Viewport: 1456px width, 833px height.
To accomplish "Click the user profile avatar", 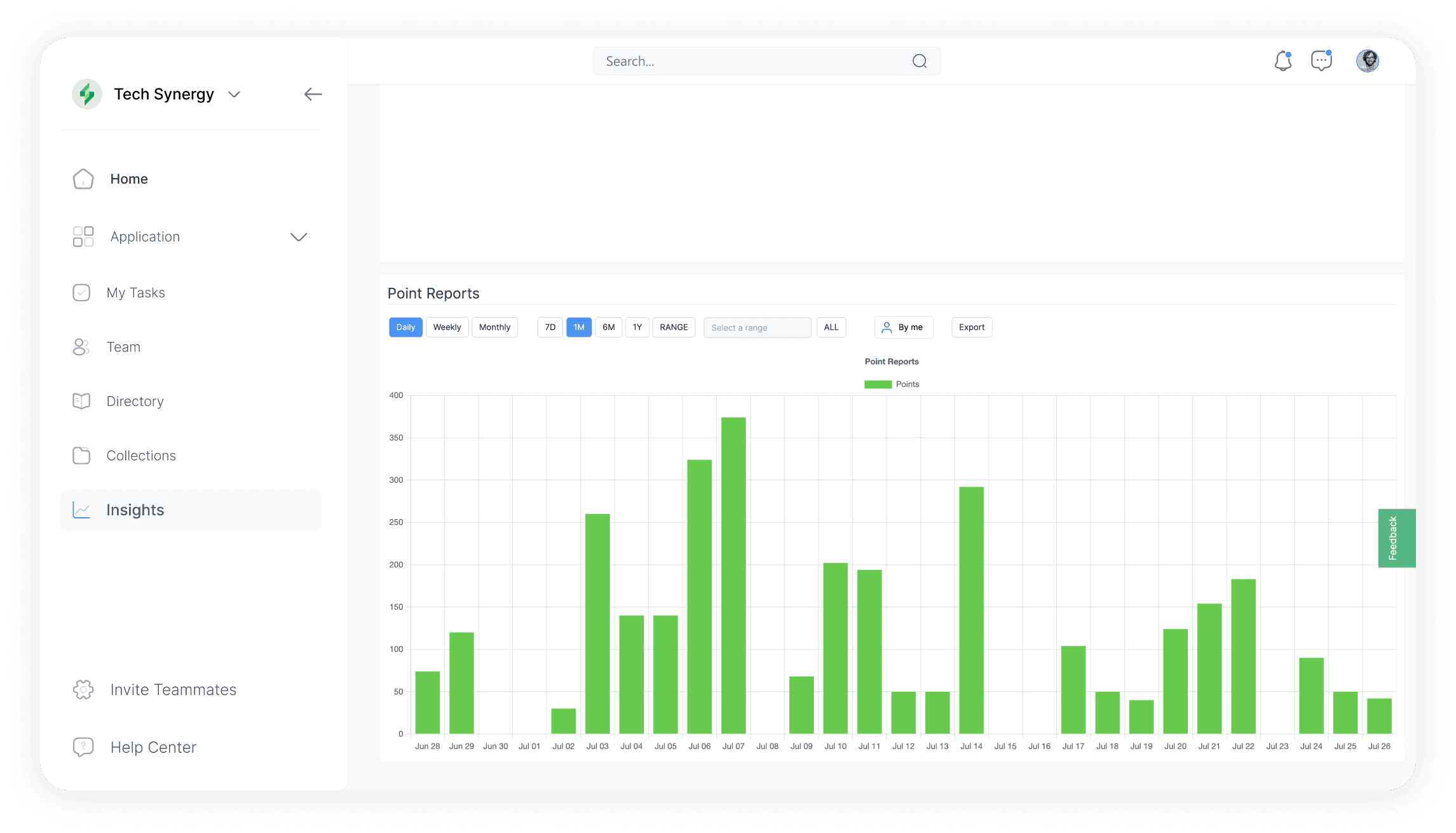I will (x=1367, y=61).
